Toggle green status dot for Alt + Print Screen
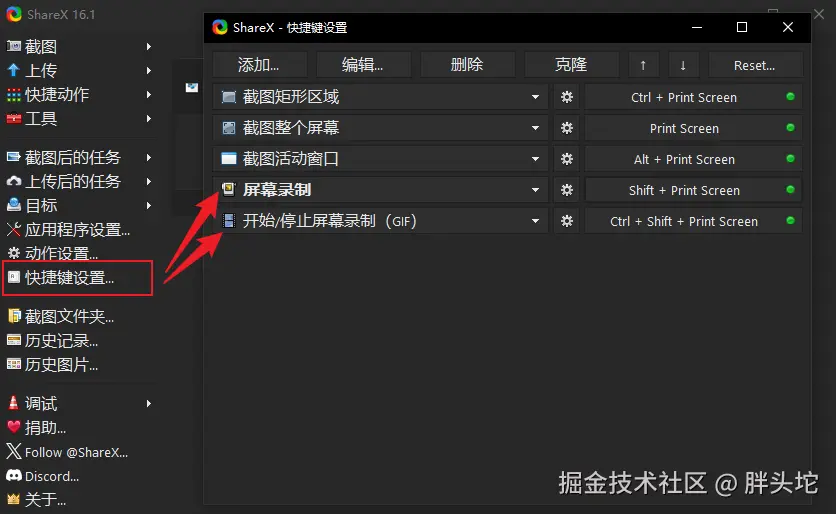The width and height of the screenshot is (836, 514). [x=790, y=158]
